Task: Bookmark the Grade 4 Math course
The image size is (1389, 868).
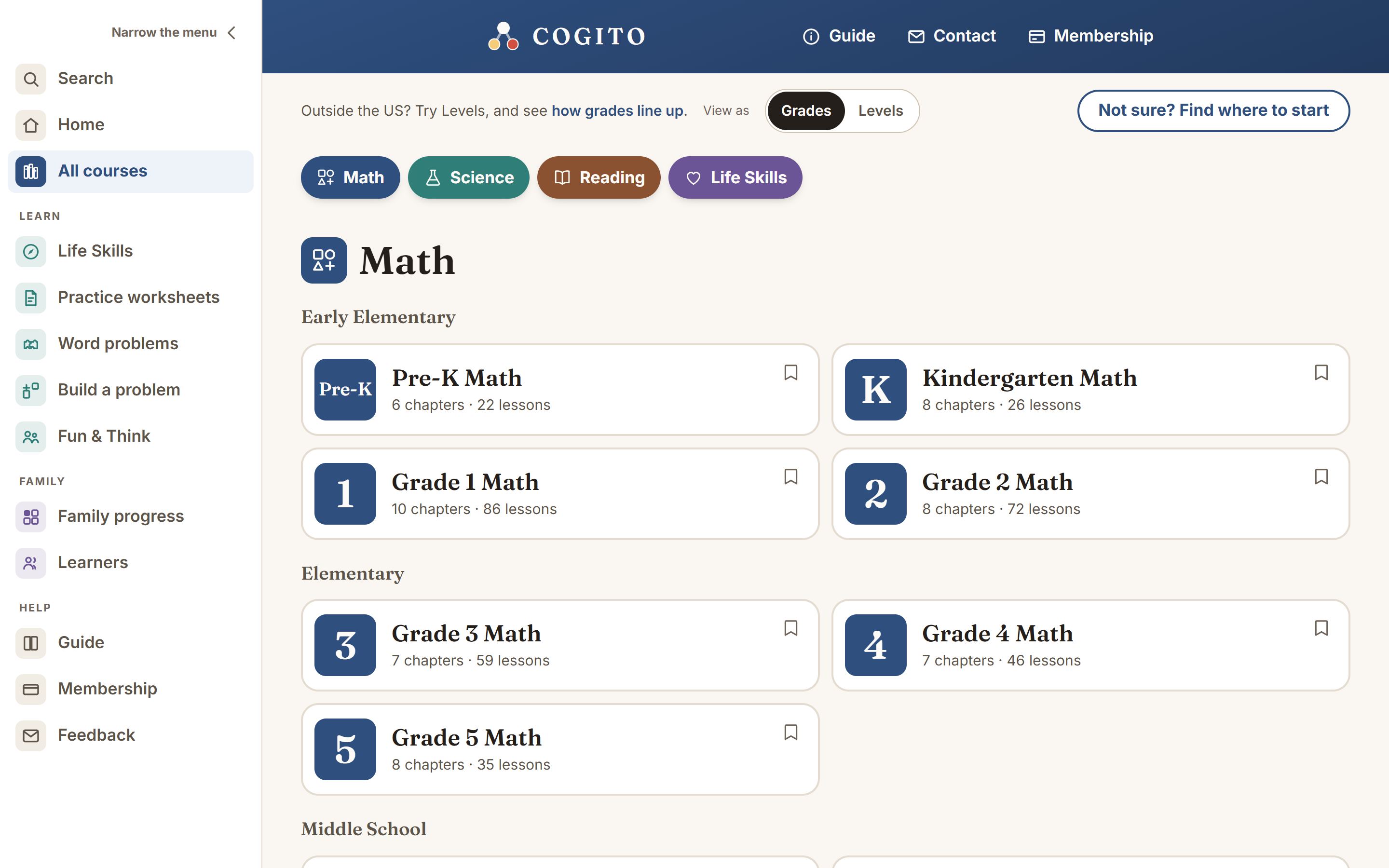Action: click(1321, 628)
